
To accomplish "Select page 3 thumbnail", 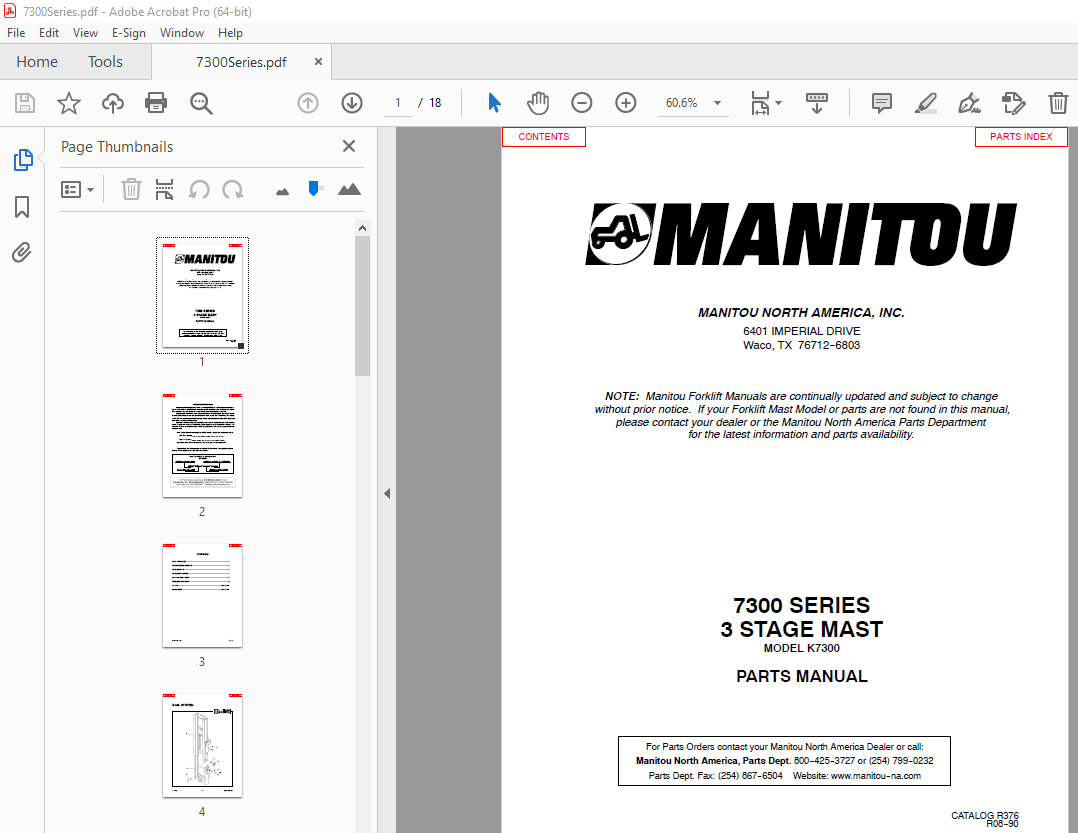I will click(x=202, y=595).
